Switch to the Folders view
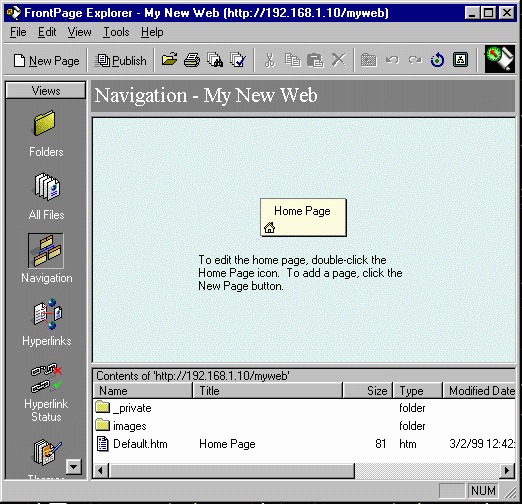The width and height of the screenshot is (522, 504). pos(46,133)
